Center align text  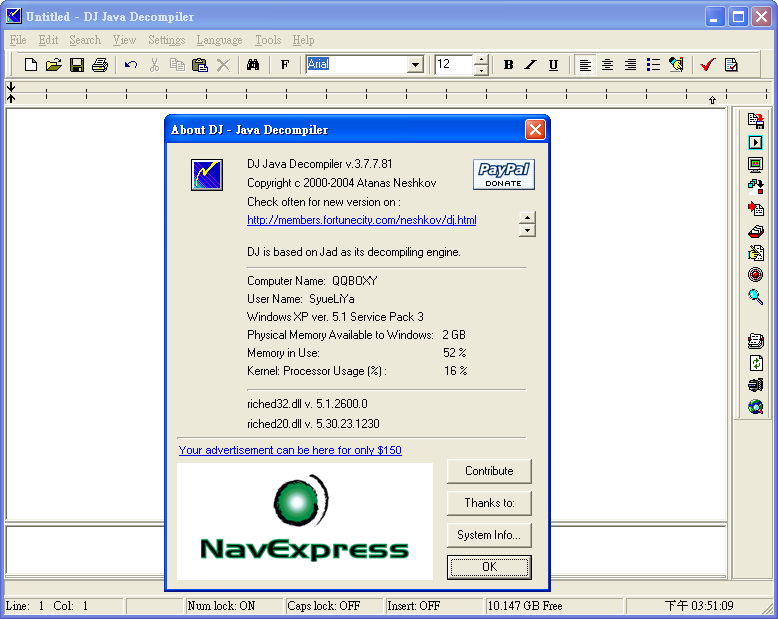pos(607,64)
